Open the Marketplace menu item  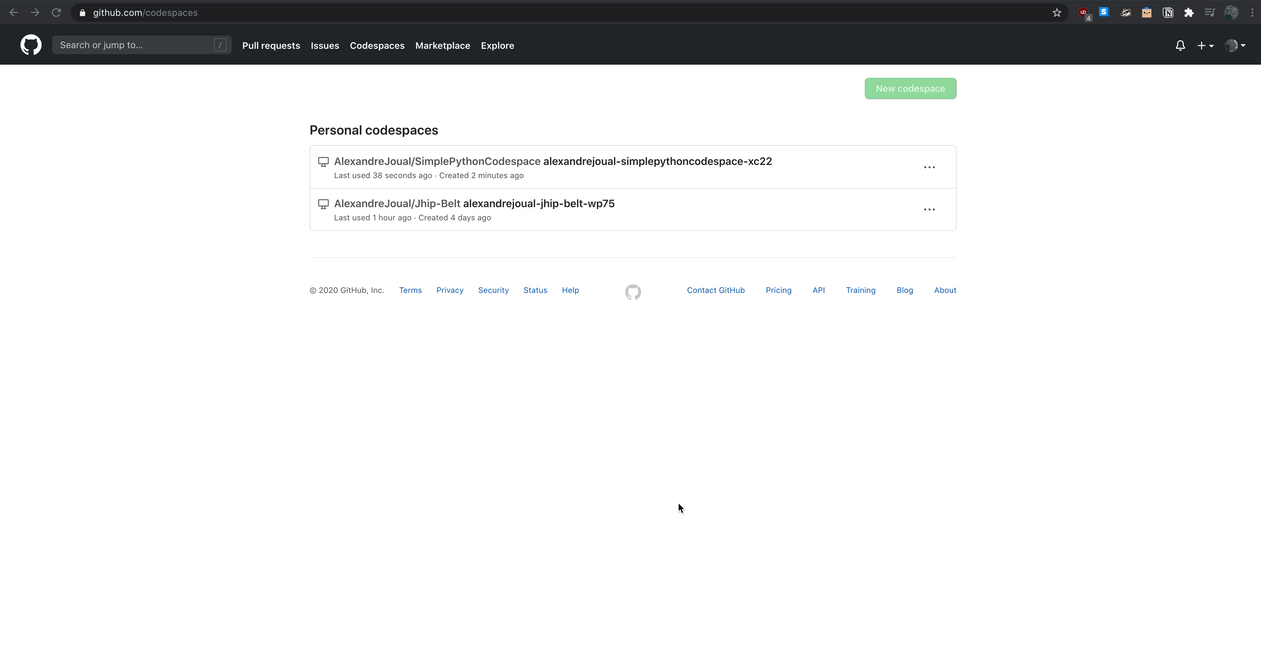coord(442,45)
